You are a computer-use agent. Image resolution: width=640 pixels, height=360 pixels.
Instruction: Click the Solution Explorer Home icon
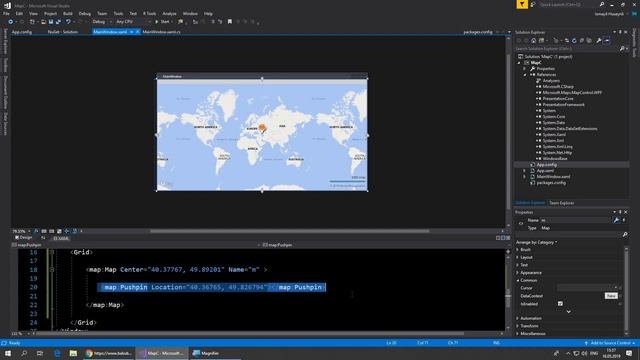pos(533,40)
